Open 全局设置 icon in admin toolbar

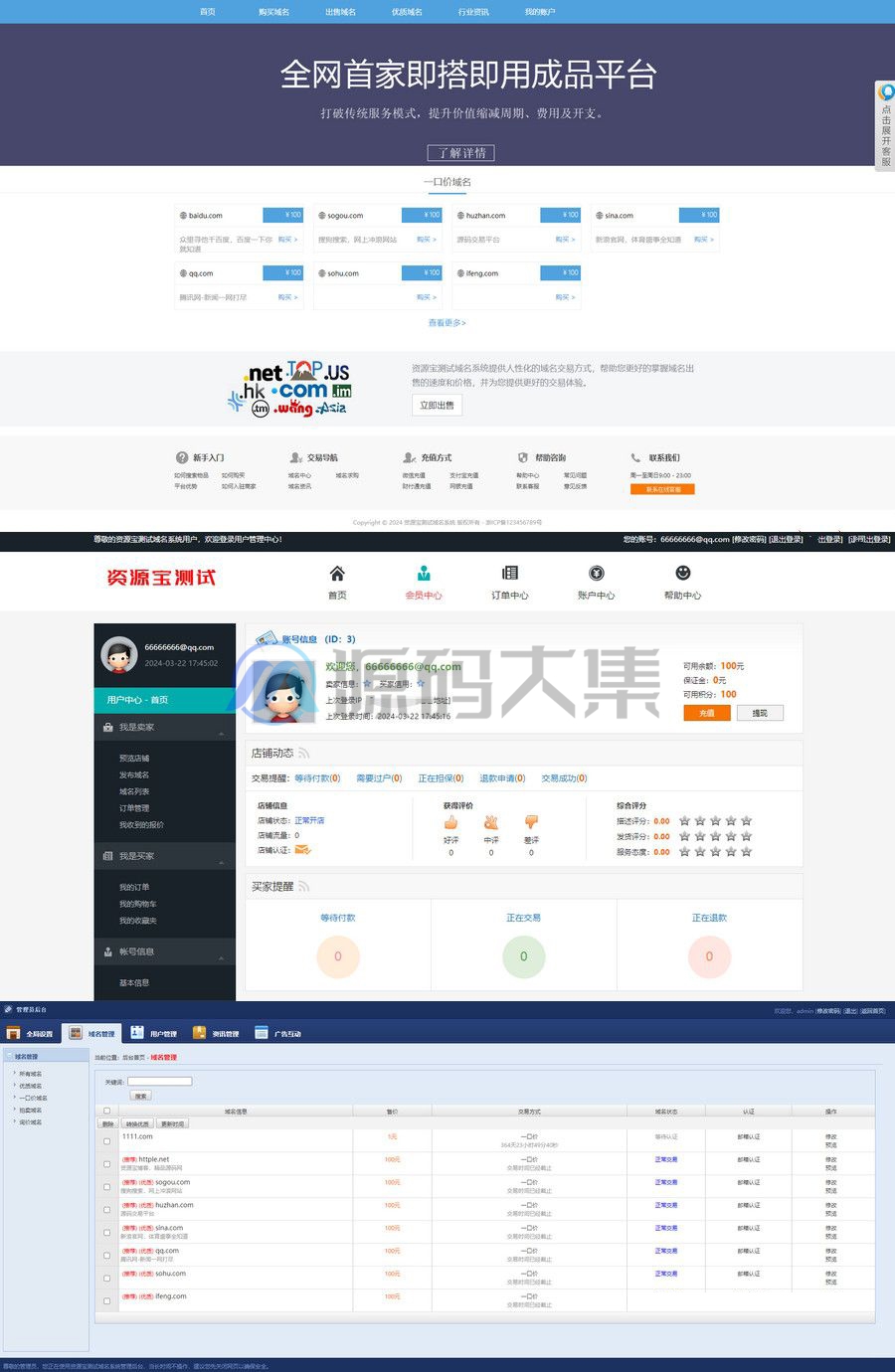[x=13, y=1034]
